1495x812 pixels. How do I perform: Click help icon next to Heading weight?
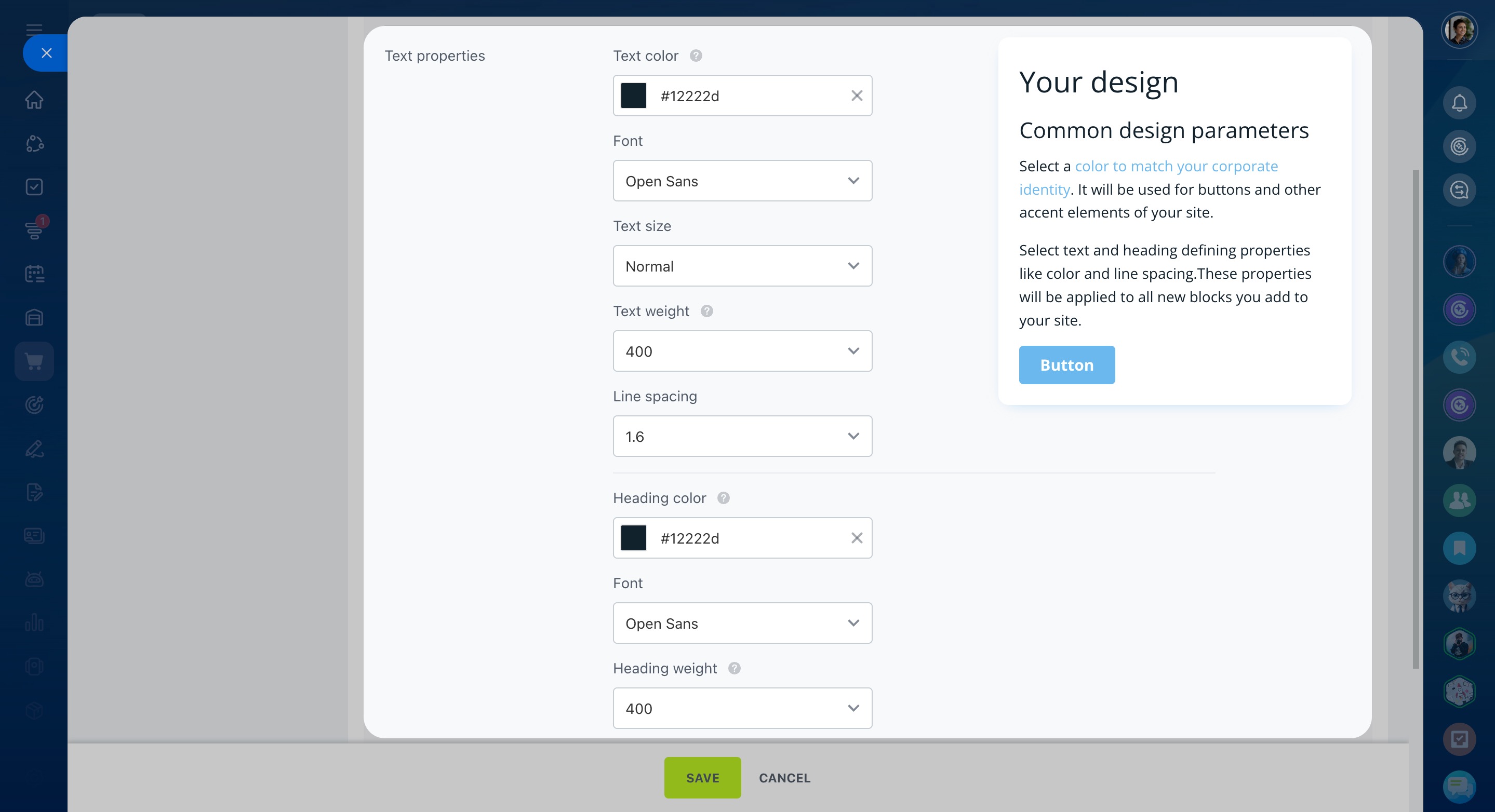(x=734, y=668)
